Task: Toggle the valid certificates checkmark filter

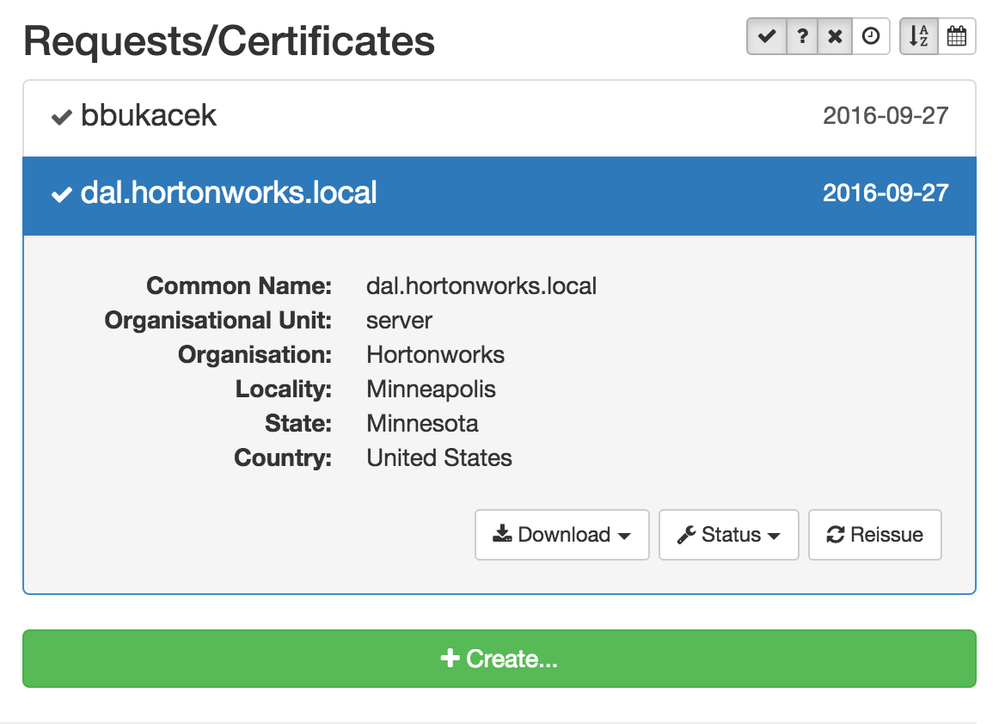Action: point(766,37)
